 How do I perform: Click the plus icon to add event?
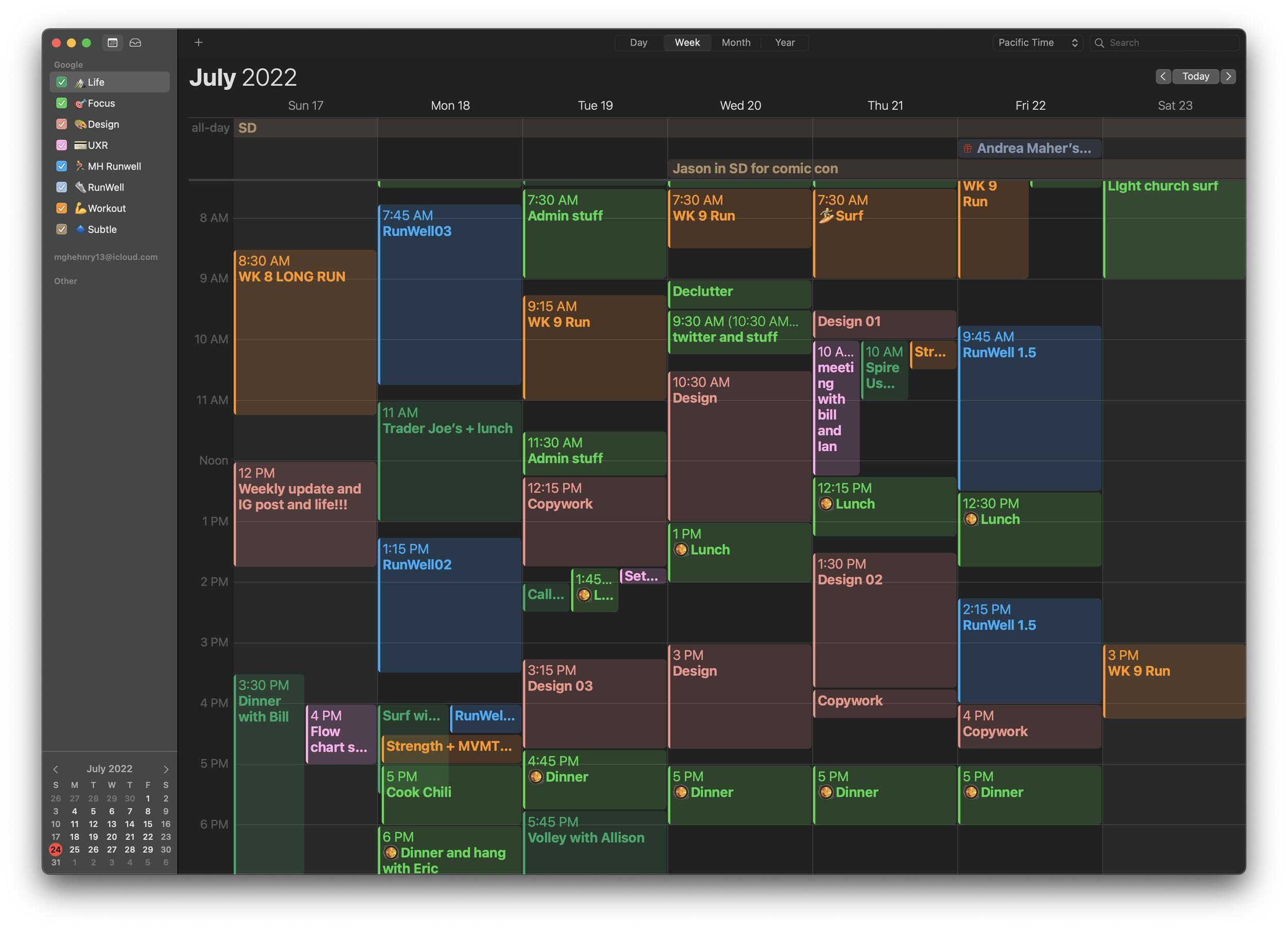pos(198,43)
